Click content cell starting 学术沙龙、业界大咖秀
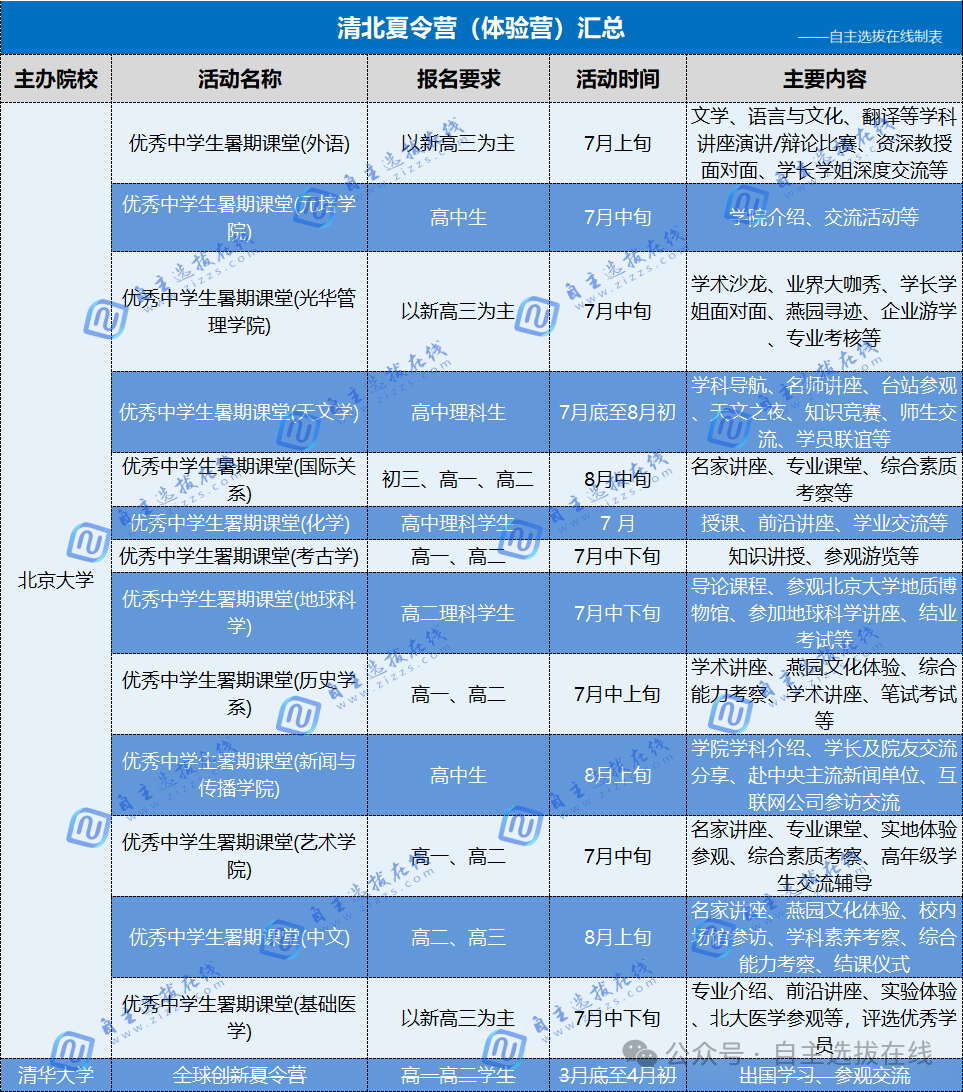 [824, 311]
